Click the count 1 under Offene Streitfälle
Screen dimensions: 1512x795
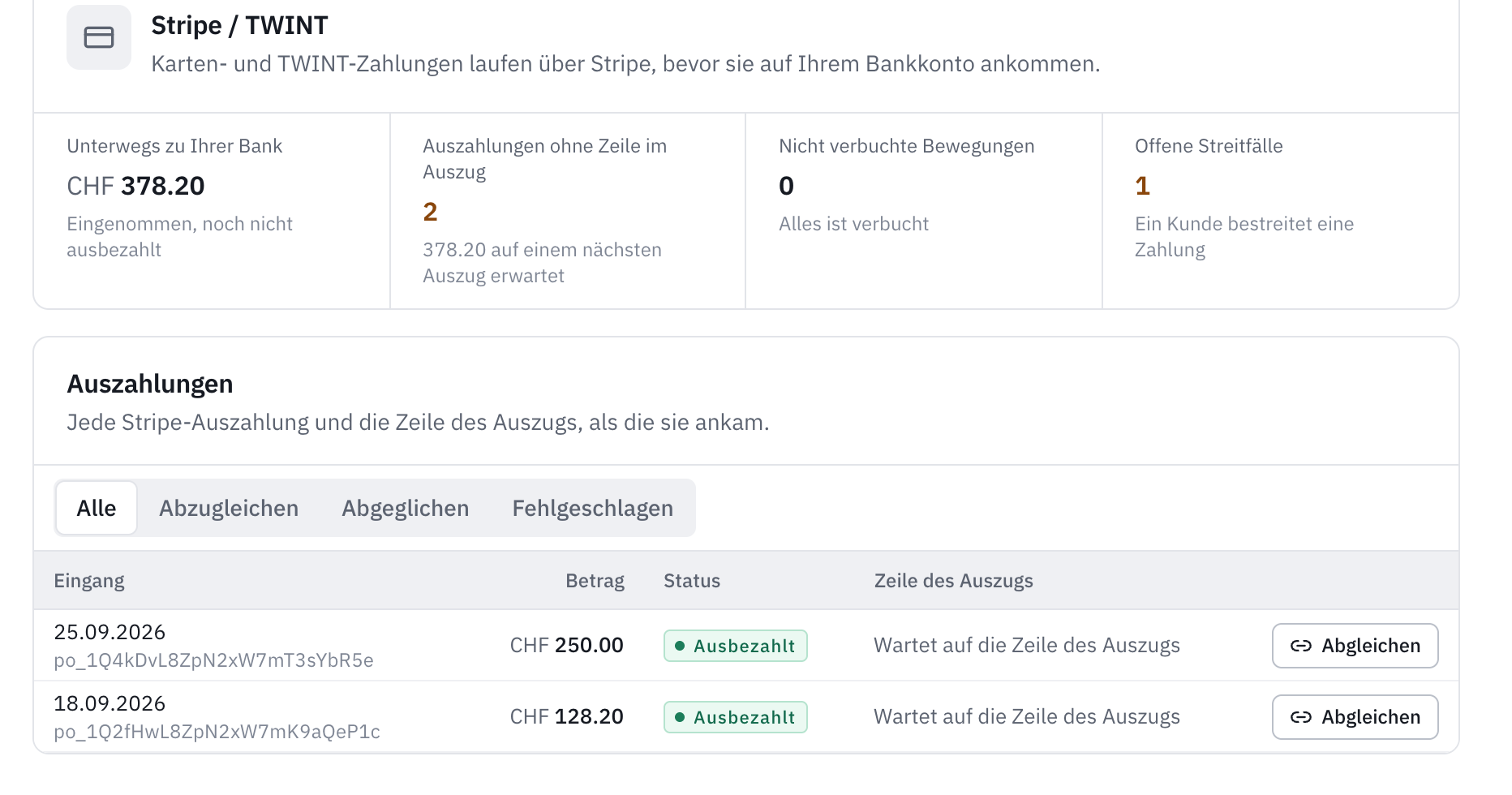1143,186
